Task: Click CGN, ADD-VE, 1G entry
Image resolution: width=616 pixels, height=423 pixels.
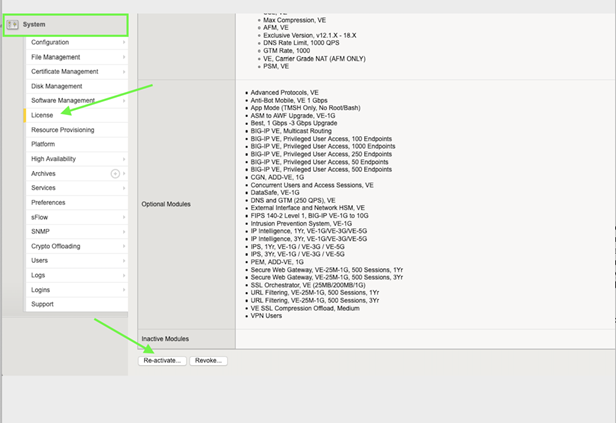Action: point(277,177)
